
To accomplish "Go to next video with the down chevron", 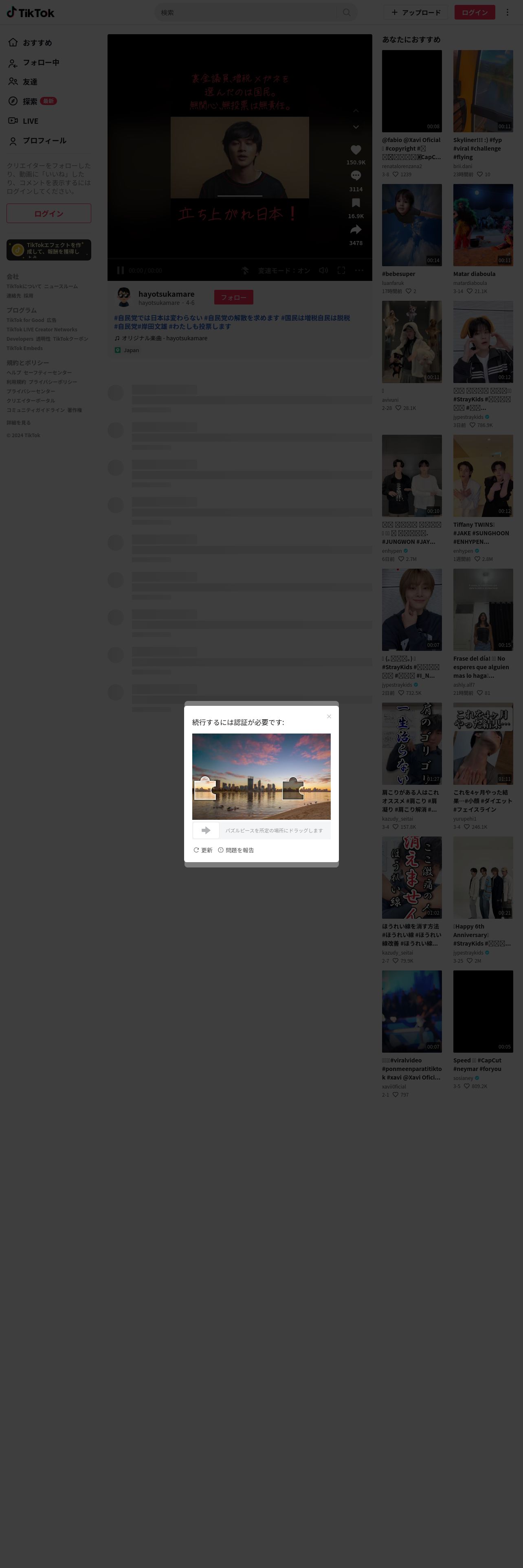I will click(356, 127).
